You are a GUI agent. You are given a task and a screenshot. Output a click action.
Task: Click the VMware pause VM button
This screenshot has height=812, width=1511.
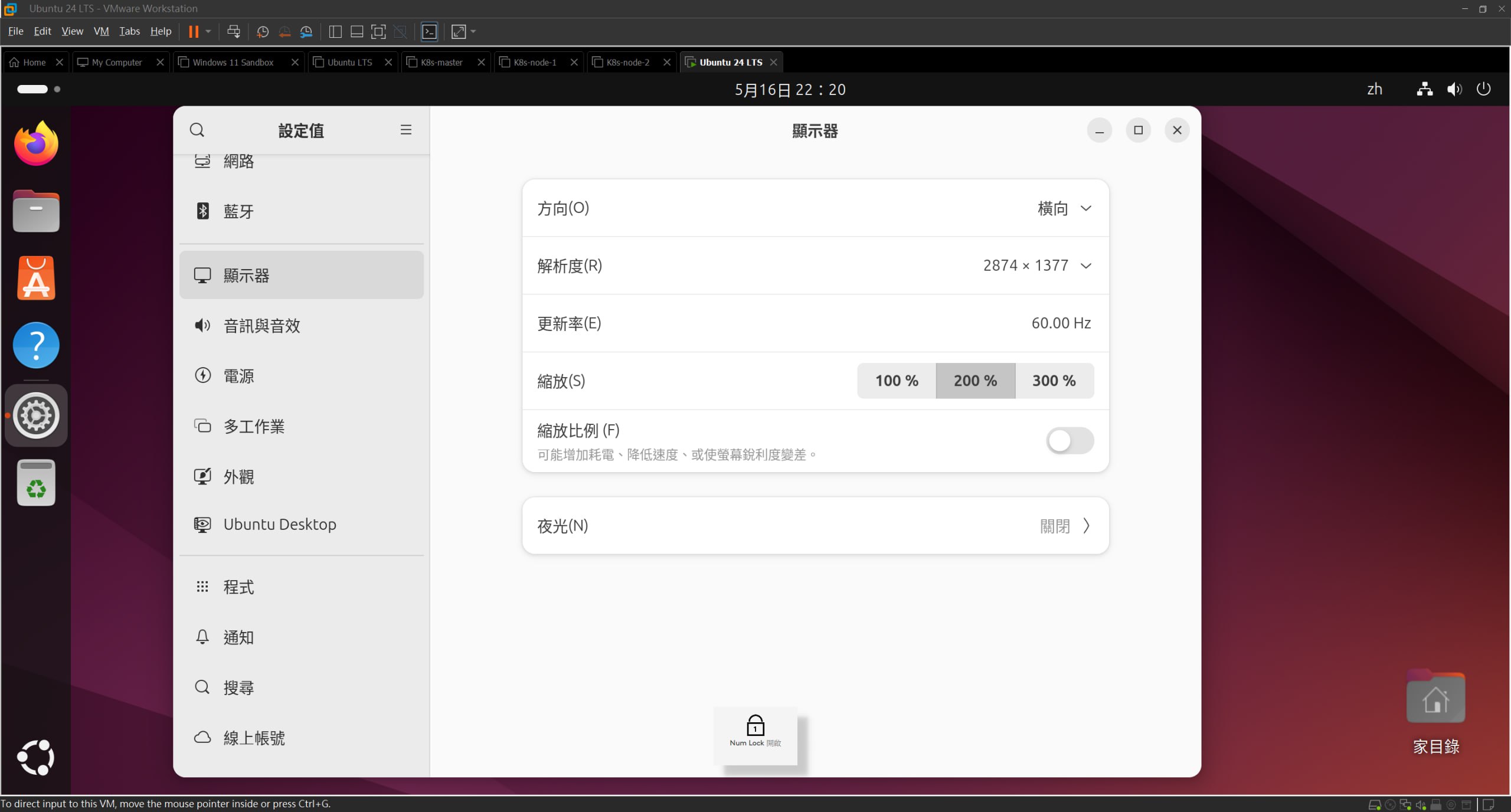(x=194, y=32)
